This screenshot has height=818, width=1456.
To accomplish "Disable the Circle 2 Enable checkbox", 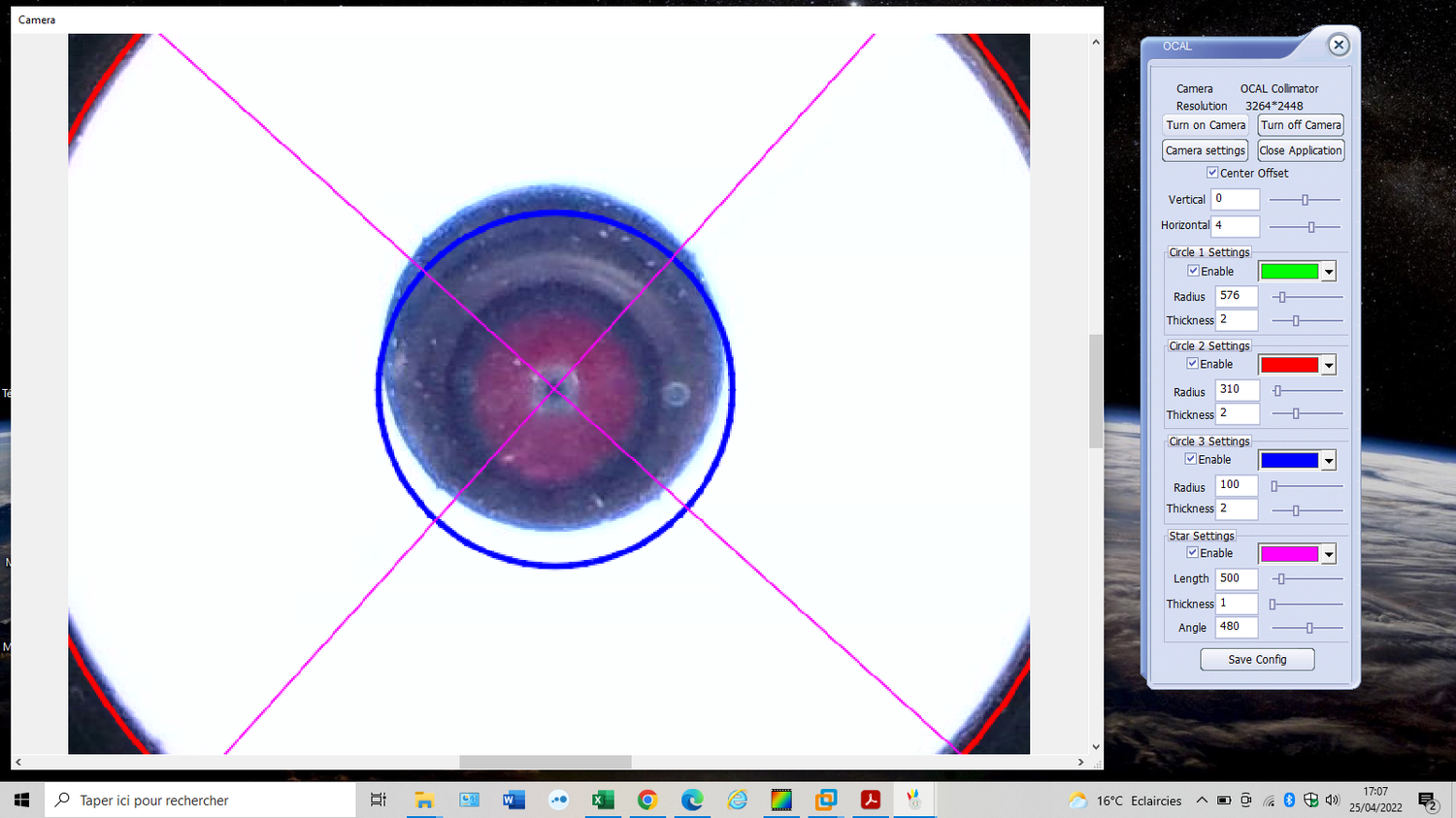I will (1193, 363).
